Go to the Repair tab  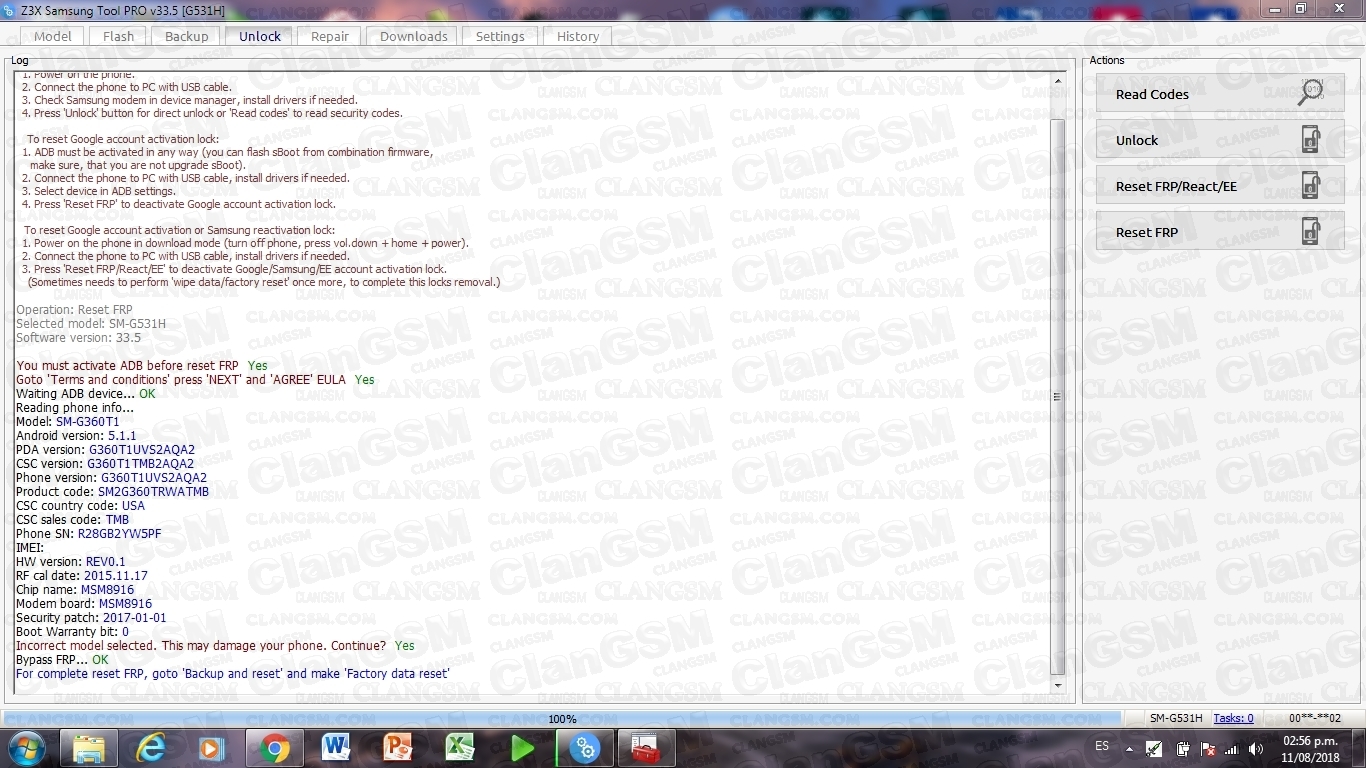(x=330, y=36)
